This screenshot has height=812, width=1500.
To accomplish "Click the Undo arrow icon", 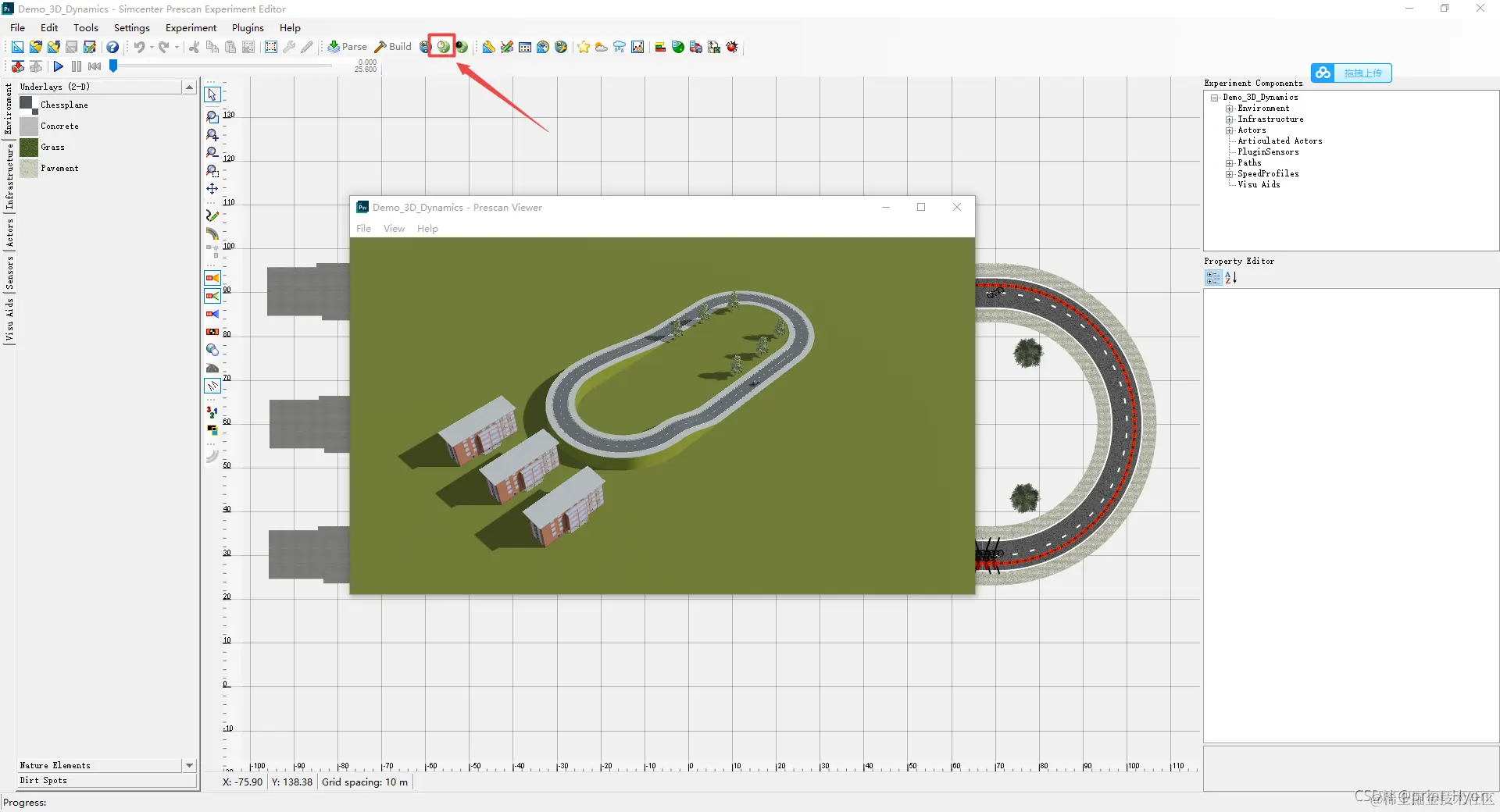I will pos(139,47).
